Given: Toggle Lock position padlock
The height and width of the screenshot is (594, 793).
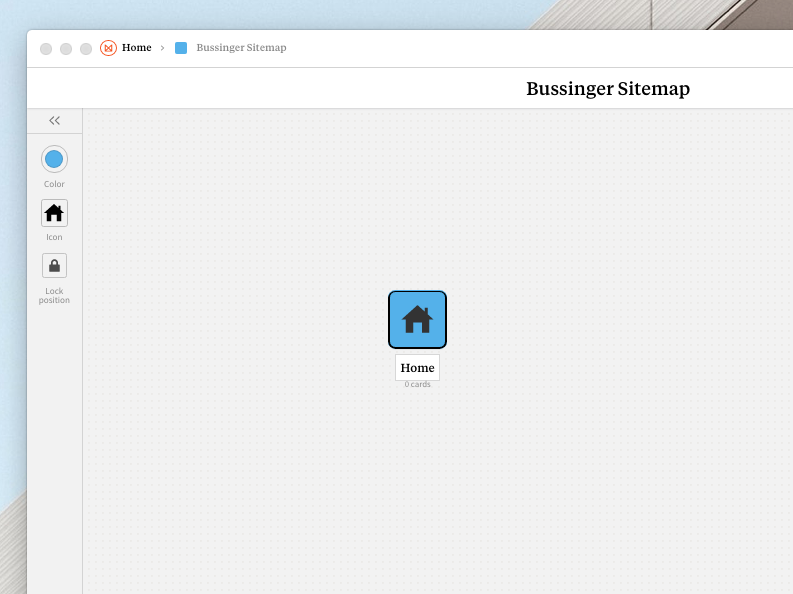Looking at the screenshot, I should 54,266.
